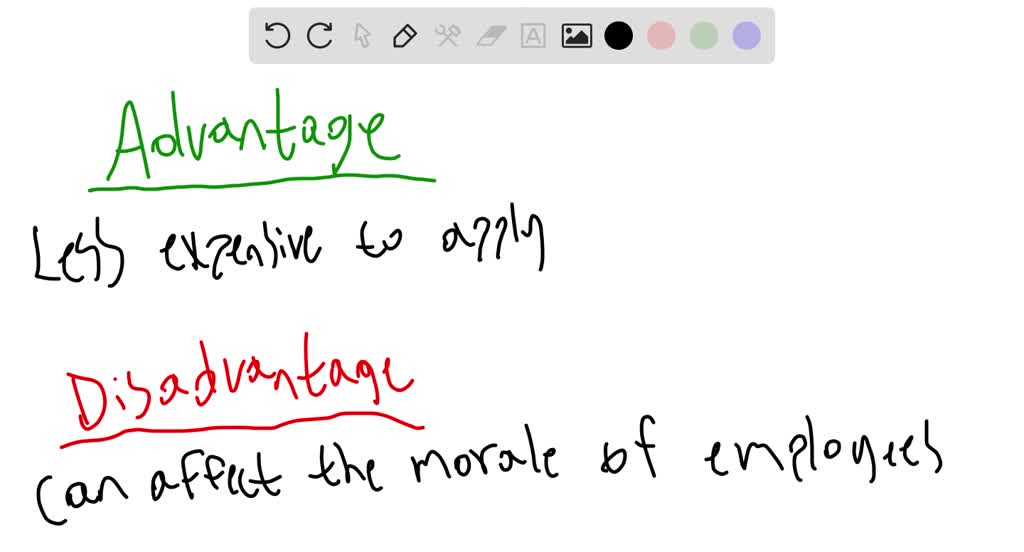
Task: Select the text box tool
Action: 533,35
